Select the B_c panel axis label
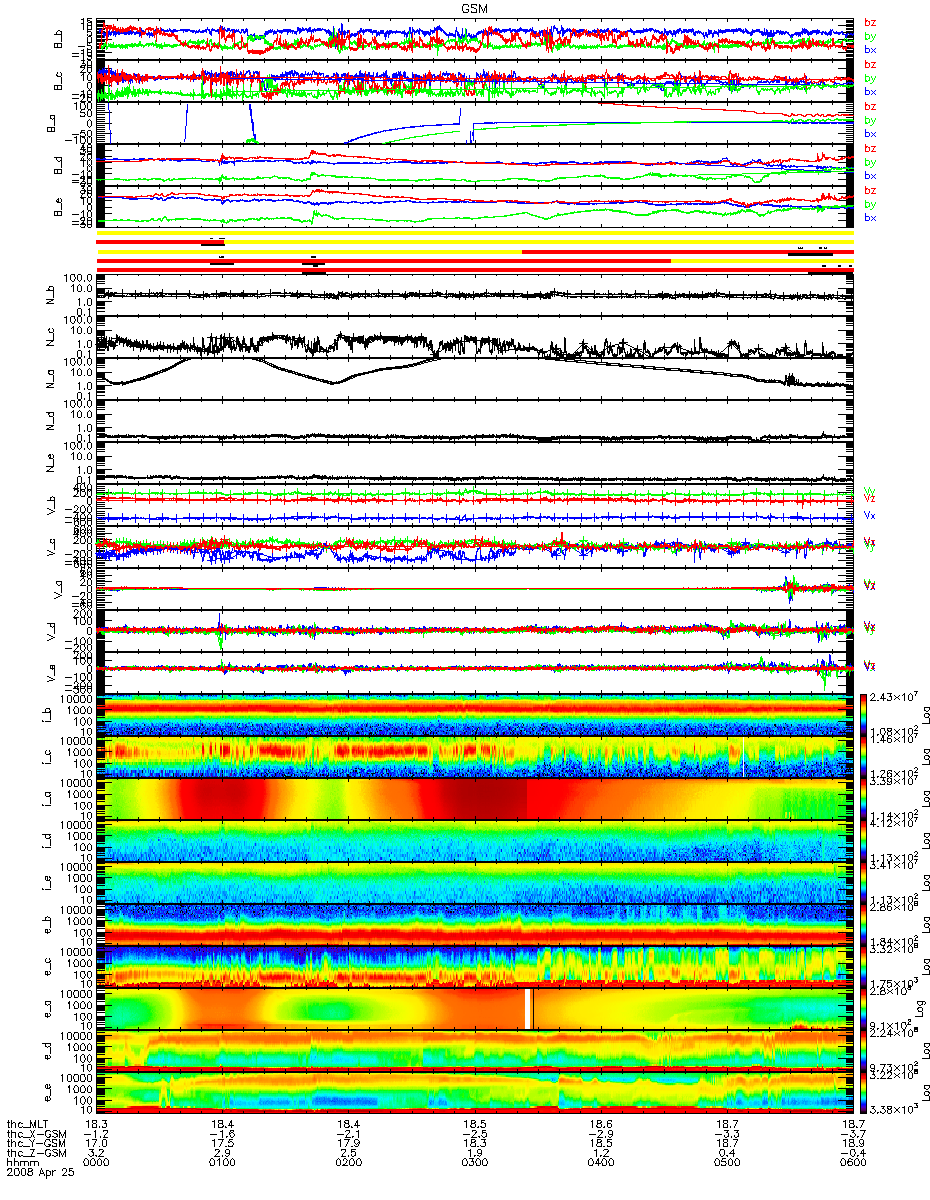930x1200 pixels. tap(59, 81)
